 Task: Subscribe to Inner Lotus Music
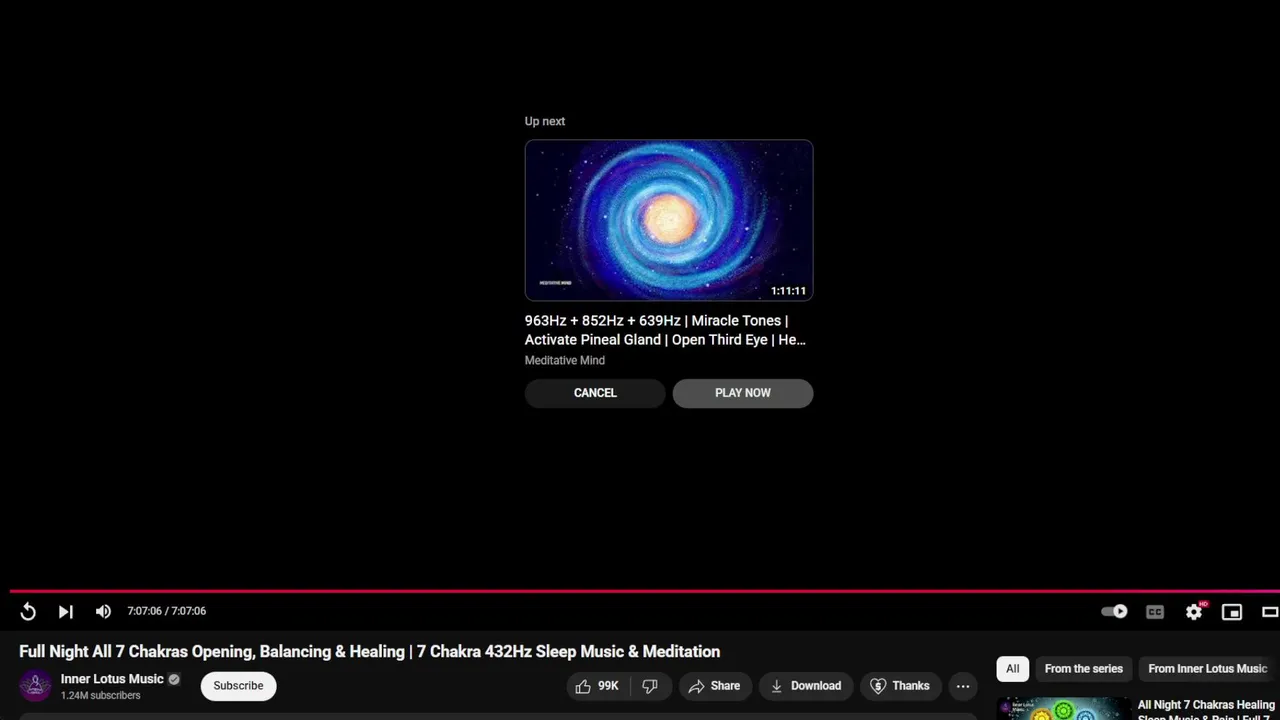[238, 686]
